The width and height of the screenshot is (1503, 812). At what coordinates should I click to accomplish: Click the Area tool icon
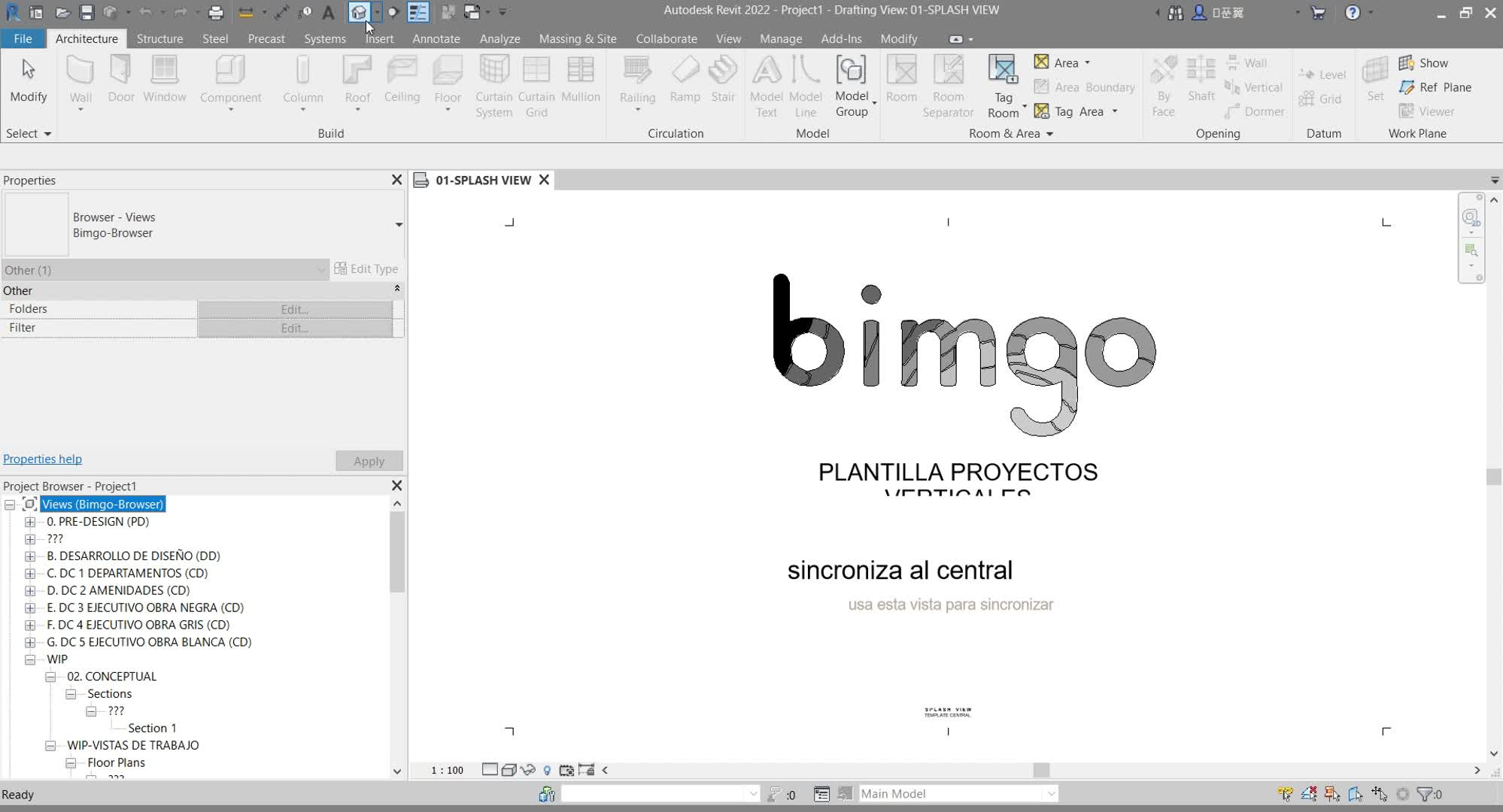[x=1041, y=62]
